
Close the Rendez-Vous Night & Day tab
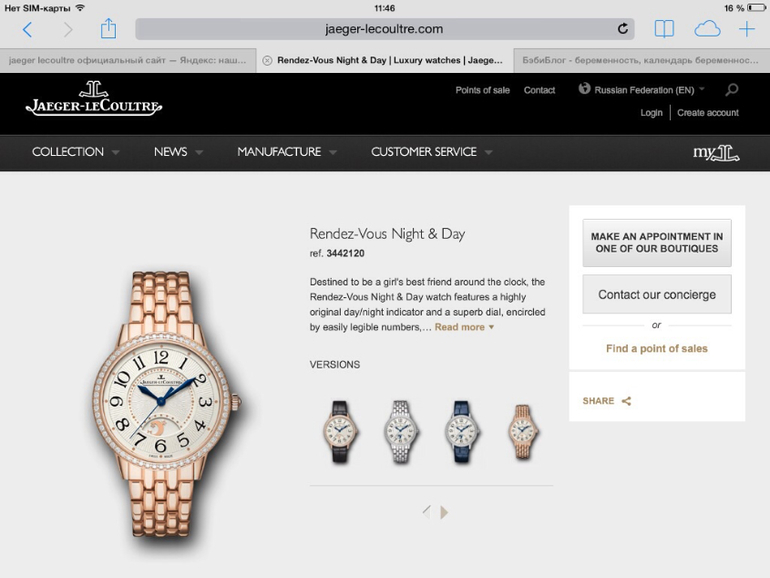[x=267, y=60]
